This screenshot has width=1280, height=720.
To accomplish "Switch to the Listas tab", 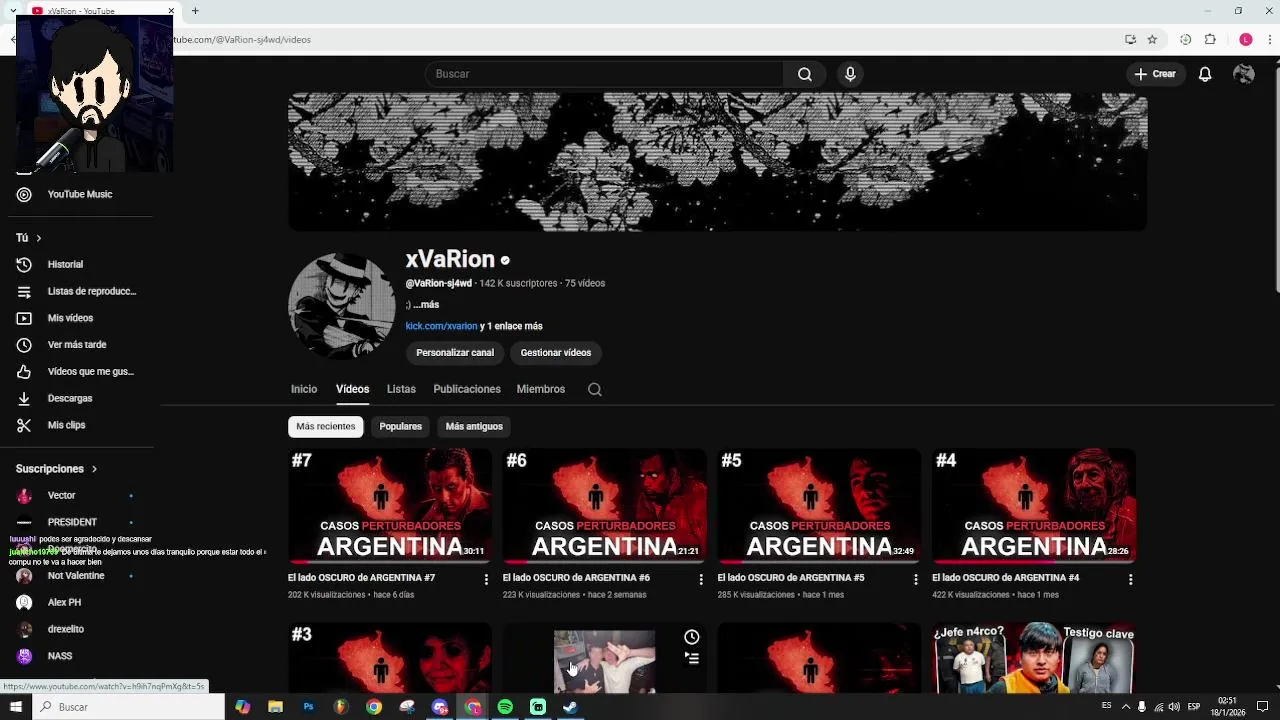I will [x=401, y=389].
